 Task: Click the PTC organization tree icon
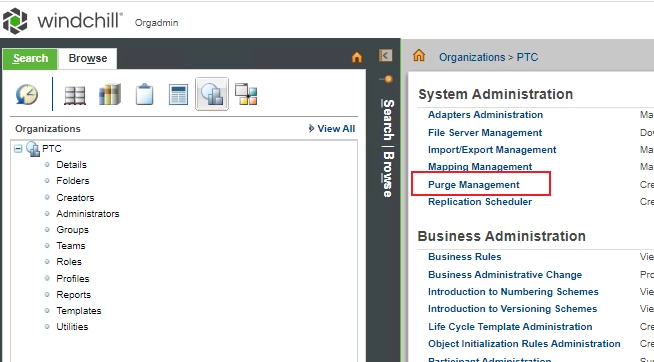click(x=33, y=149)
